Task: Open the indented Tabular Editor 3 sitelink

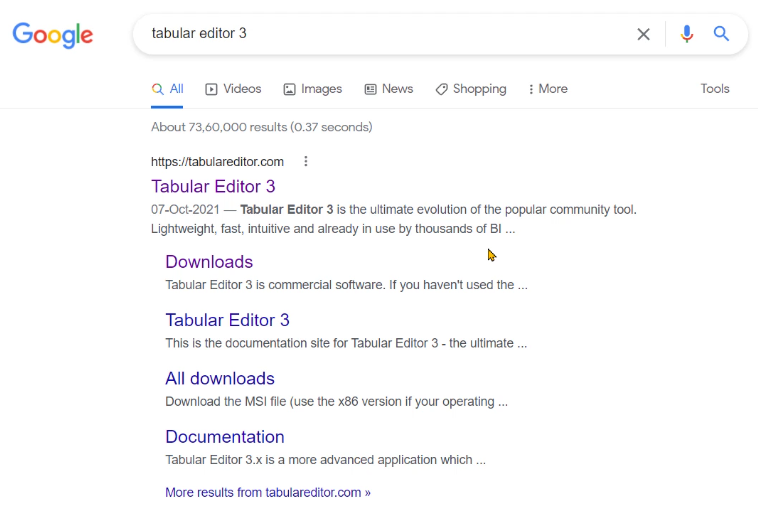Action: [227, 320]
